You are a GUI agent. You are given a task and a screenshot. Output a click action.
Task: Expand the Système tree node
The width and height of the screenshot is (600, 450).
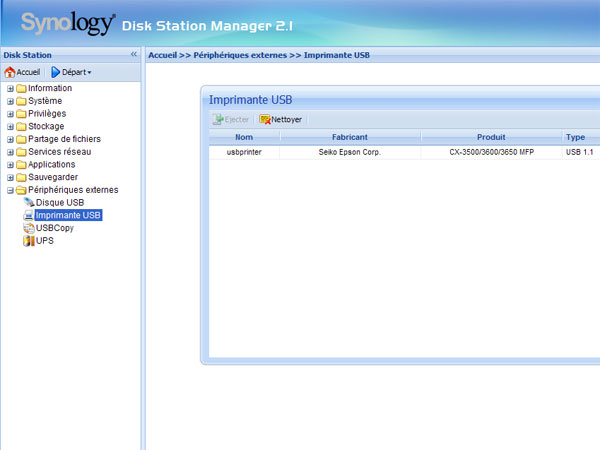tap(10, 101)
